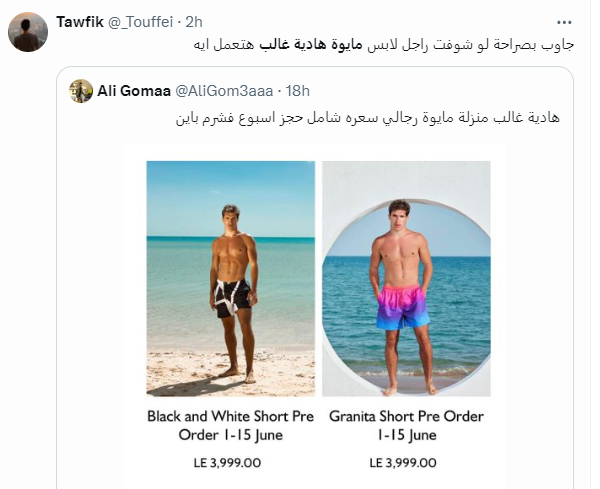Click the pink-blue gradient shorts on the right model
This screenshot has width=600, height=489.
pos(403,305)
